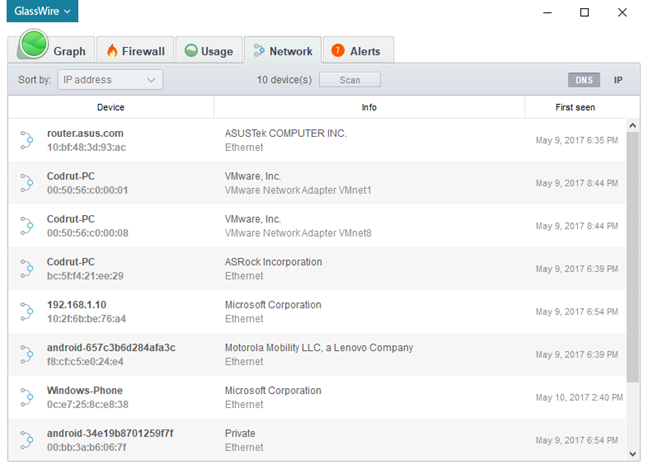Click the scrollbar down arrow

[x=632, y=454]
